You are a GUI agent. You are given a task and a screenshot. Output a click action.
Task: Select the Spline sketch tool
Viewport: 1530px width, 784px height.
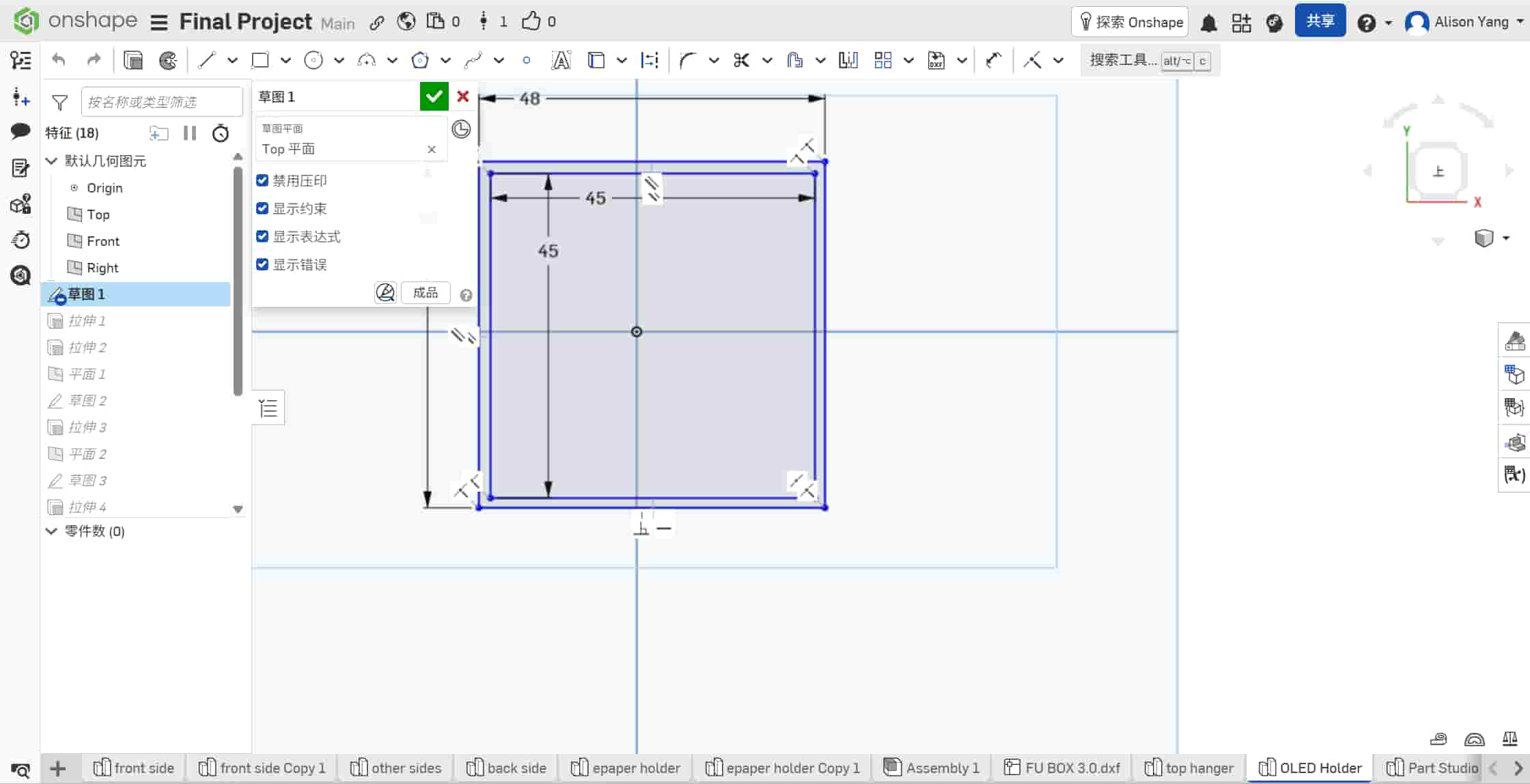pyautogui.click(x=473, y=60)
